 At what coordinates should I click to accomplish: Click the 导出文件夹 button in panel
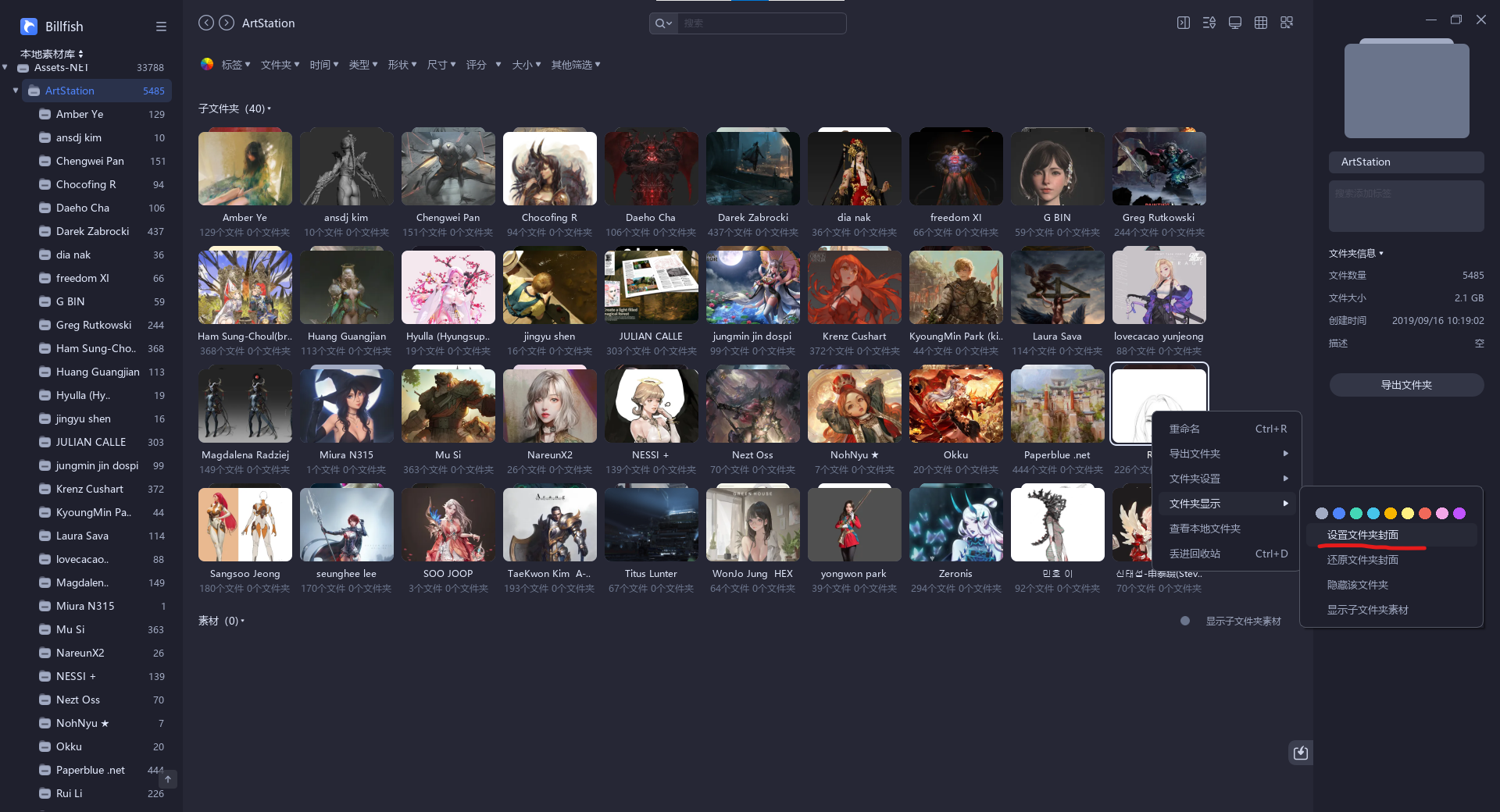pos(1406,385)
